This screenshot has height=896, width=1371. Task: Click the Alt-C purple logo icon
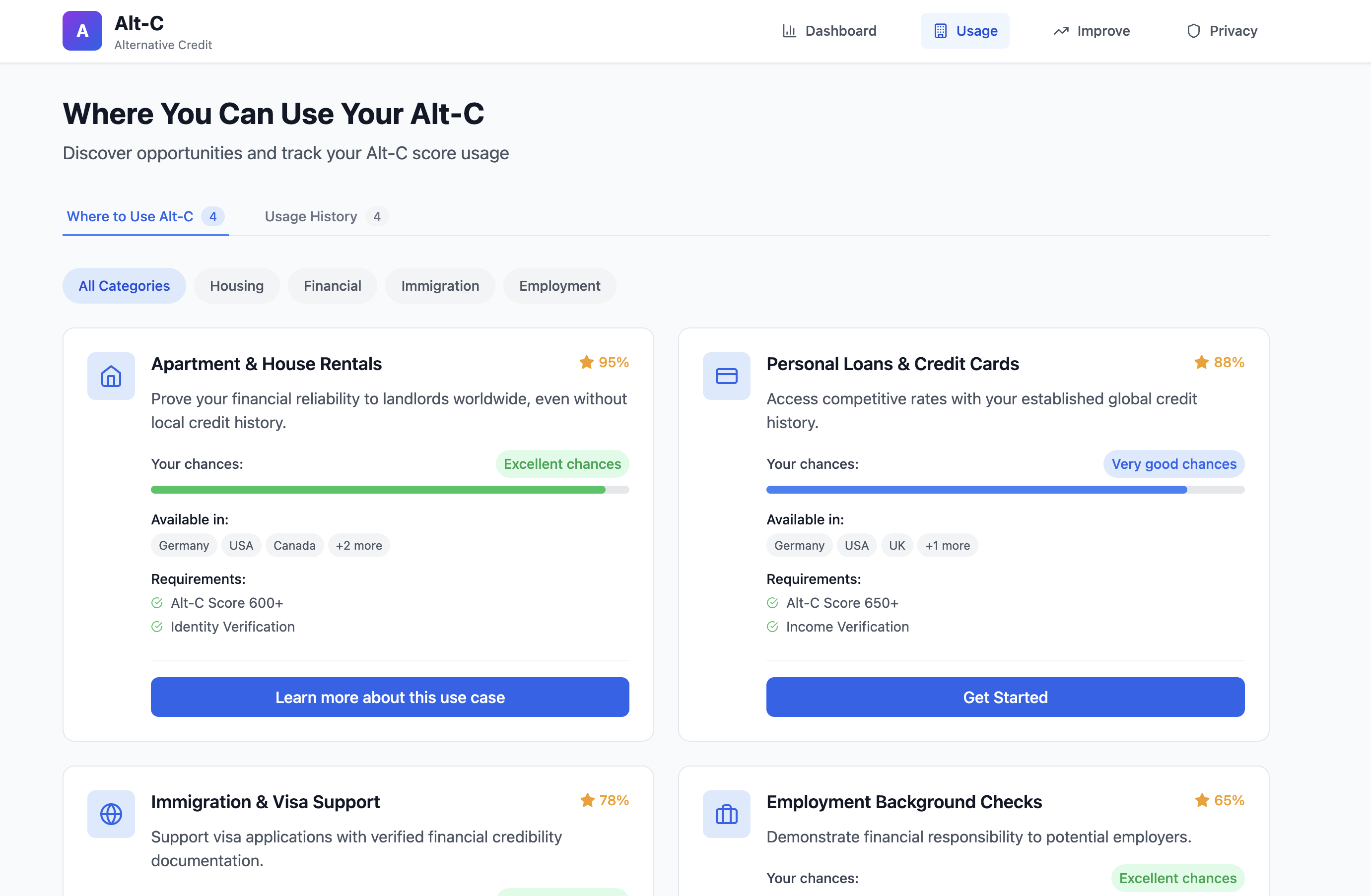(x=82, y=31)
